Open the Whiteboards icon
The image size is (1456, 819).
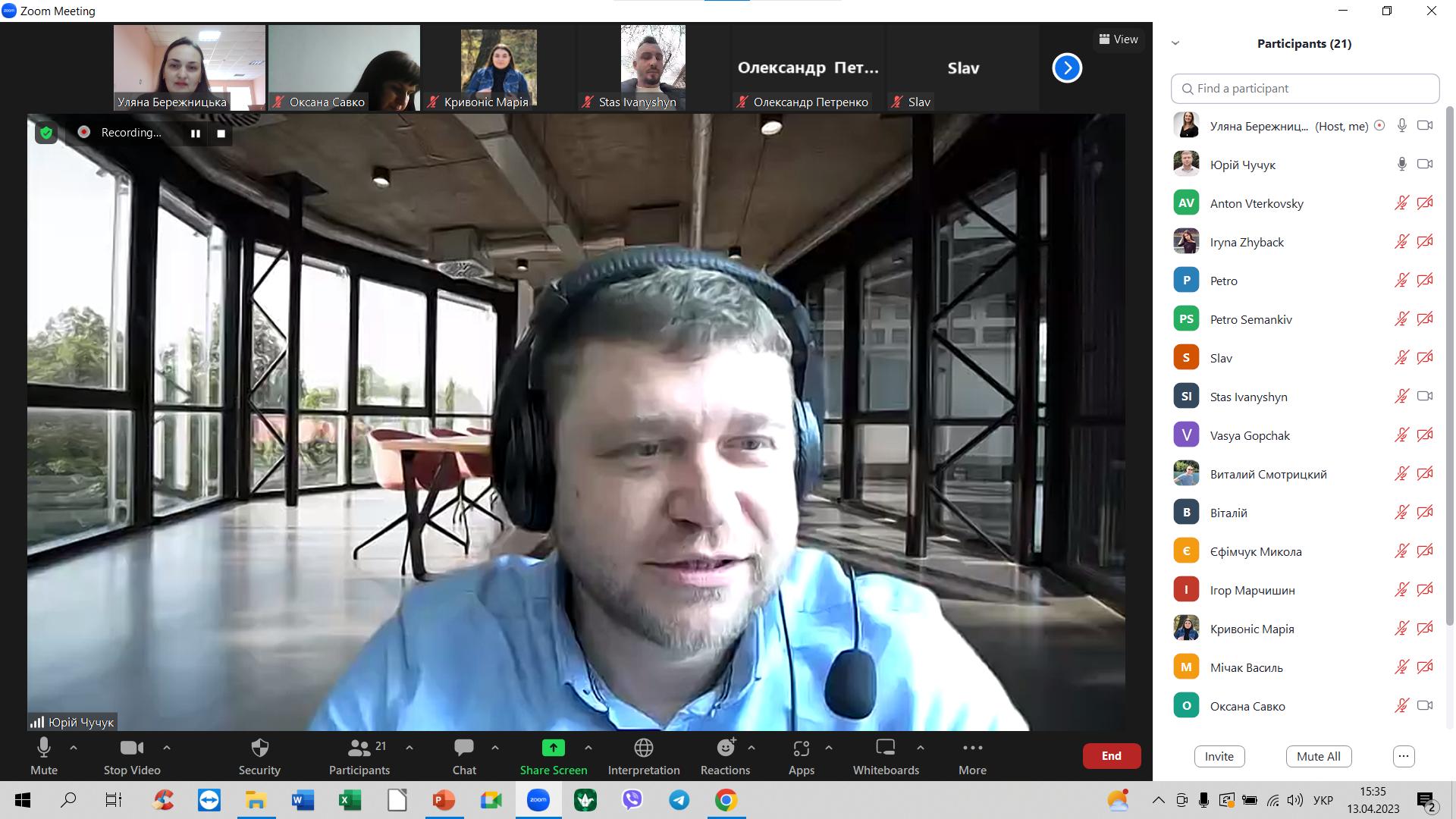click(x=885, y=748)
